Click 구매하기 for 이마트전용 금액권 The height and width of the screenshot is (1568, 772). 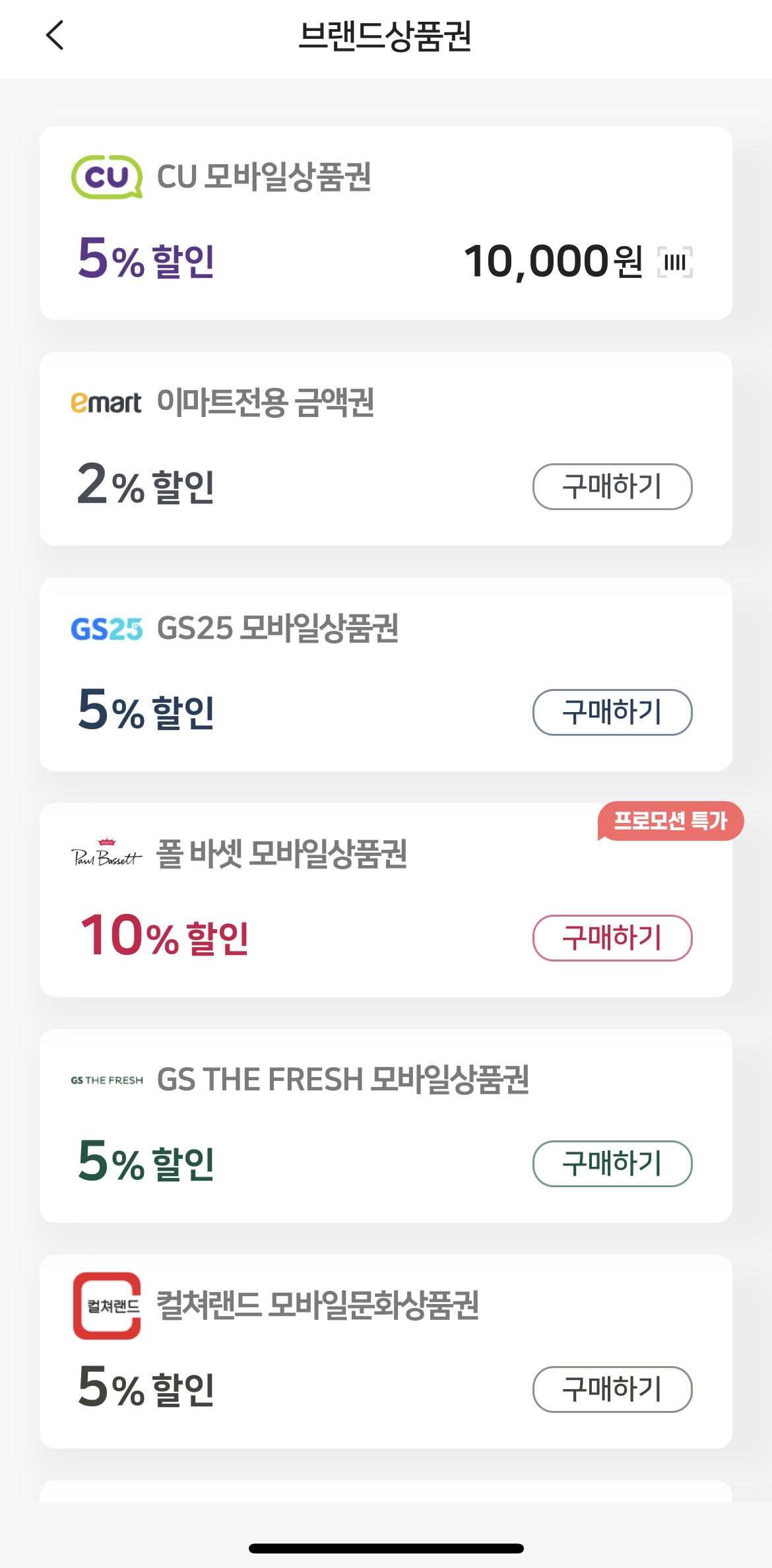point(612,486)
